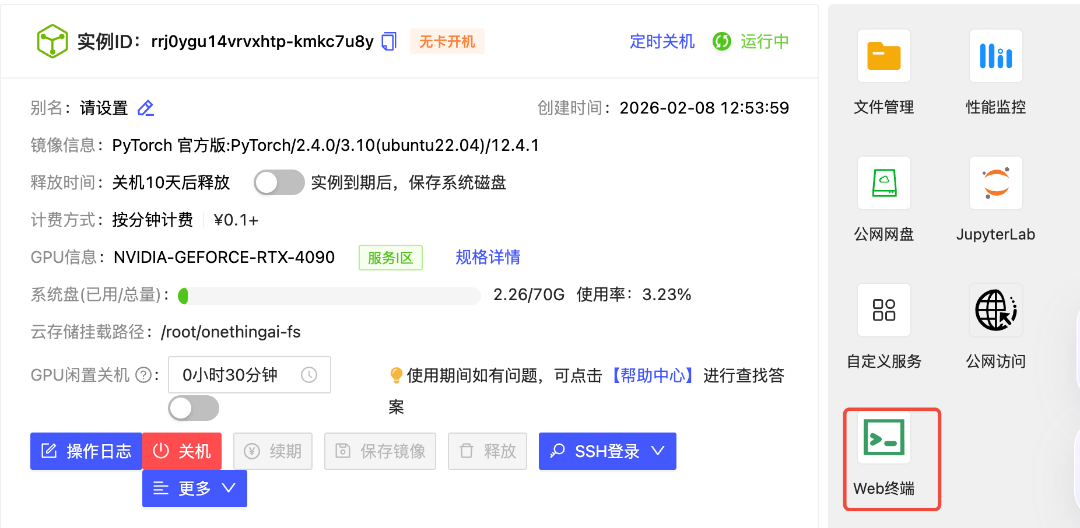Open the 规格详情 specification details link
The width and height of the screenshot is (1080, 528).
[488, 257]
